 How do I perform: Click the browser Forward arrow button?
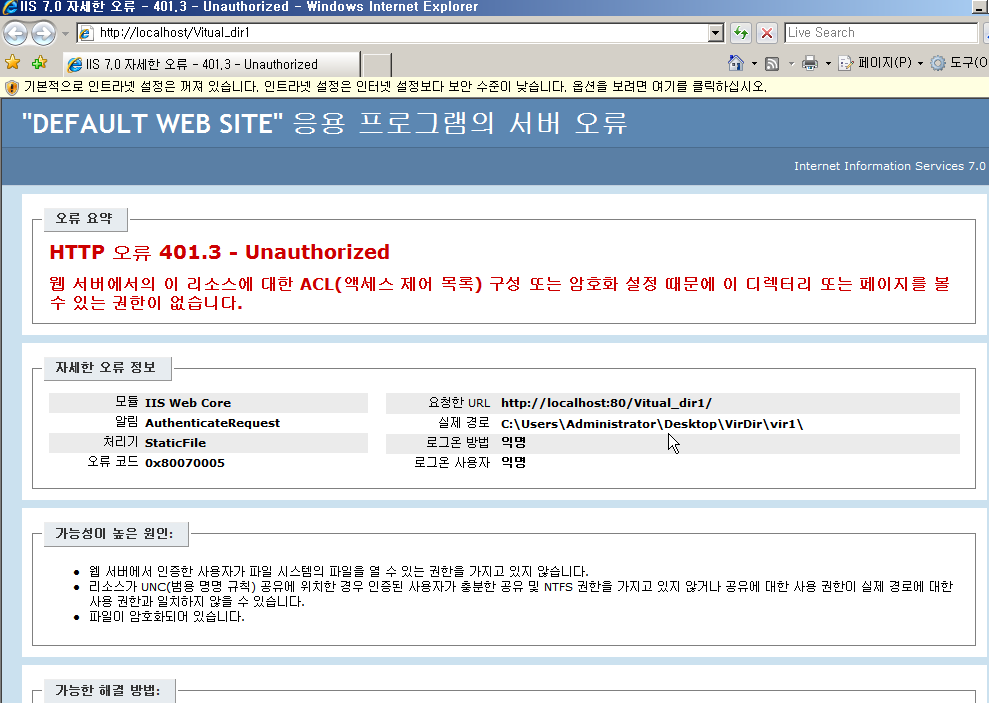[x=44, y=33]
